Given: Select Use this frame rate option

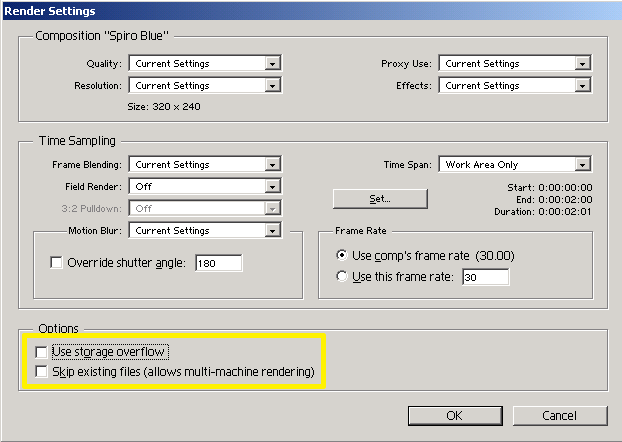Looking at the screenshot, I should [343, 276].
